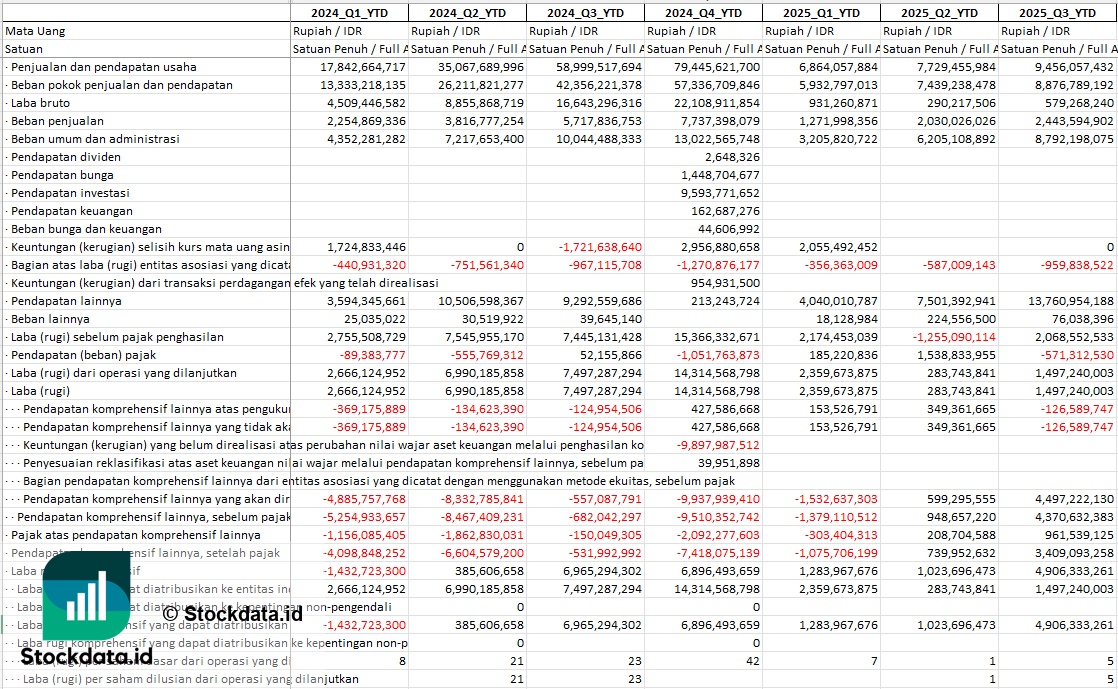Click cell value 22,108,911,854
Screen dimensions: 1118x689
tap(717, 103)
